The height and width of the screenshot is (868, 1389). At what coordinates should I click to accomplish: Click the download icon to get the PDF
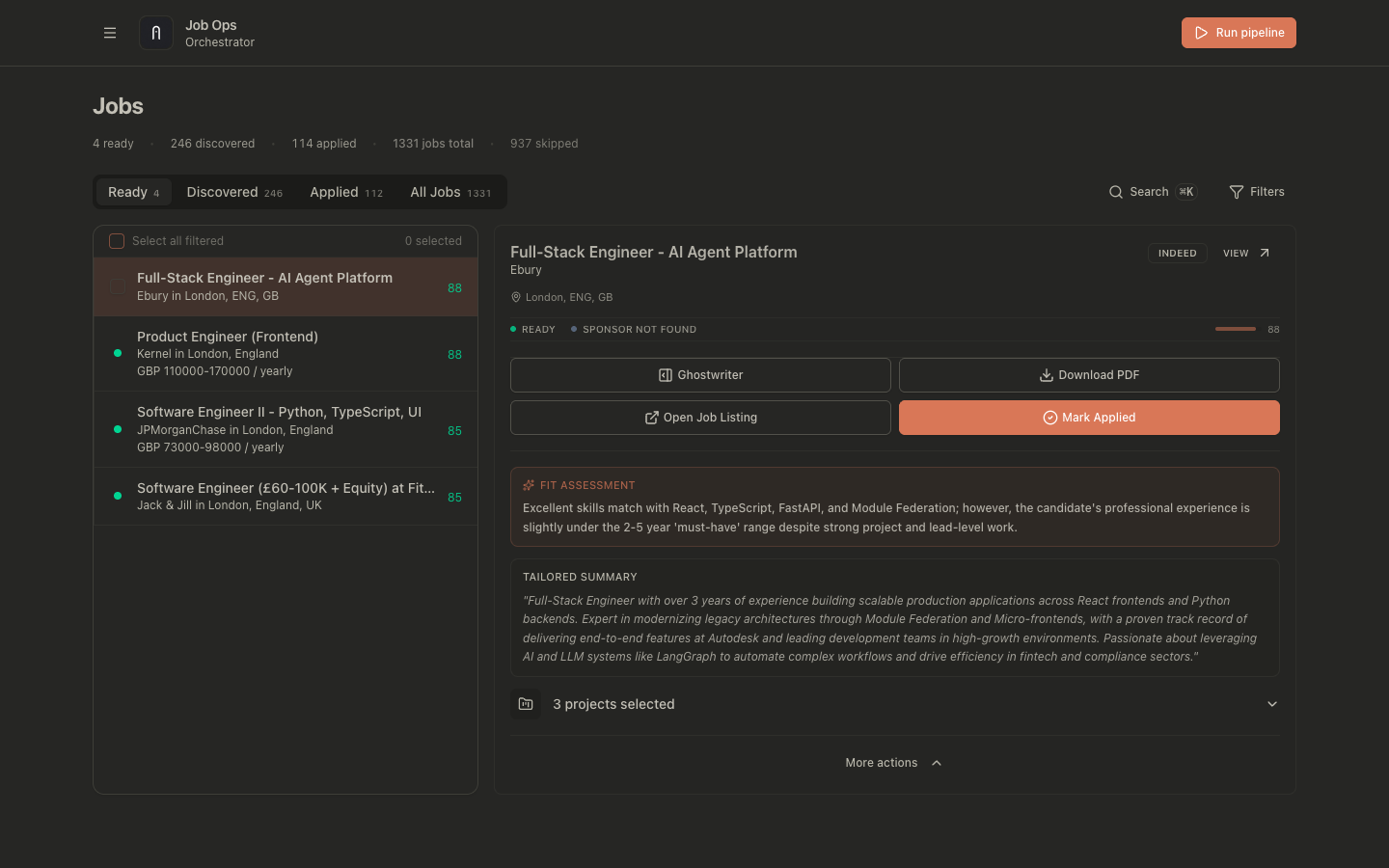1045,374
